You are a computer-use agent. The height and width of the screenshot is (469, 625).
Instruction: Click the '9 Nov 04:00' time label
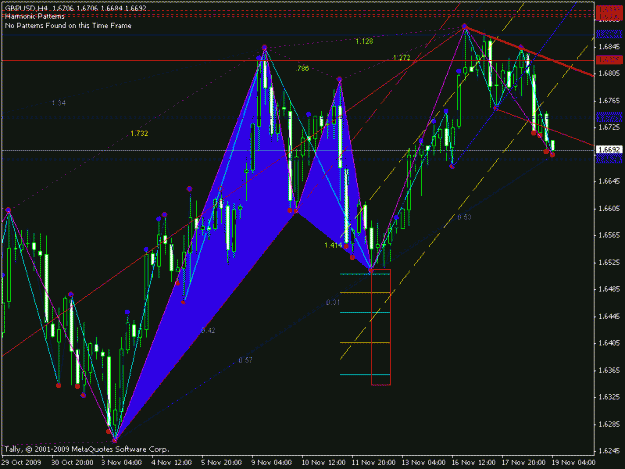pyautogui.click(x=271, y=462)
